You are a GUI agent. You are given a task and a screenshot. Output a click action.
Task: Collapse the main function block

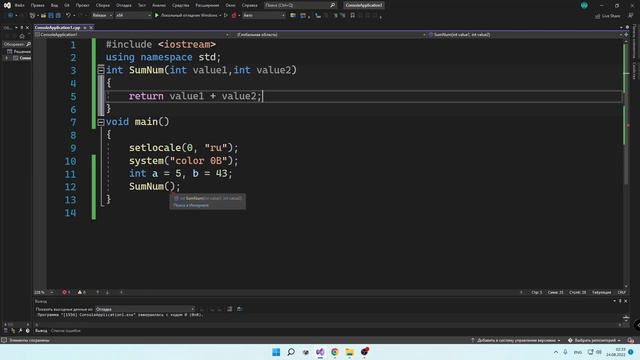(101, 122)
